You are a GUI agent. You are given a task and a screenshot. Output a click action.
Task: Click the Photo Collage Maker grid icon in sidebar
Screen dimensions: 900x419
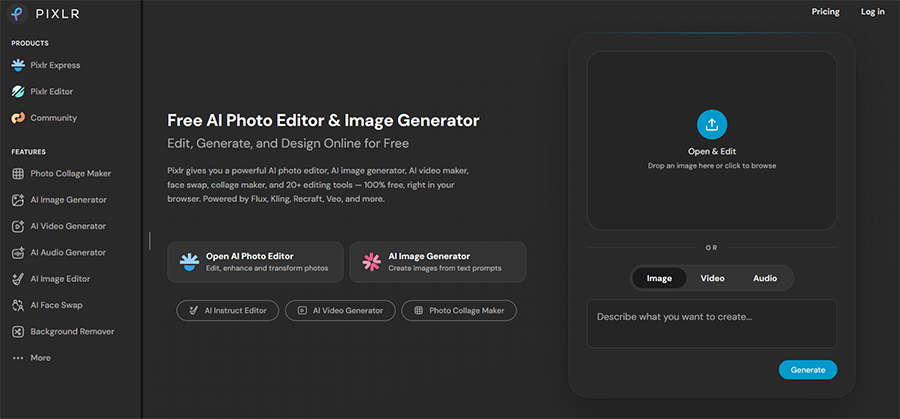coord(18,174)
